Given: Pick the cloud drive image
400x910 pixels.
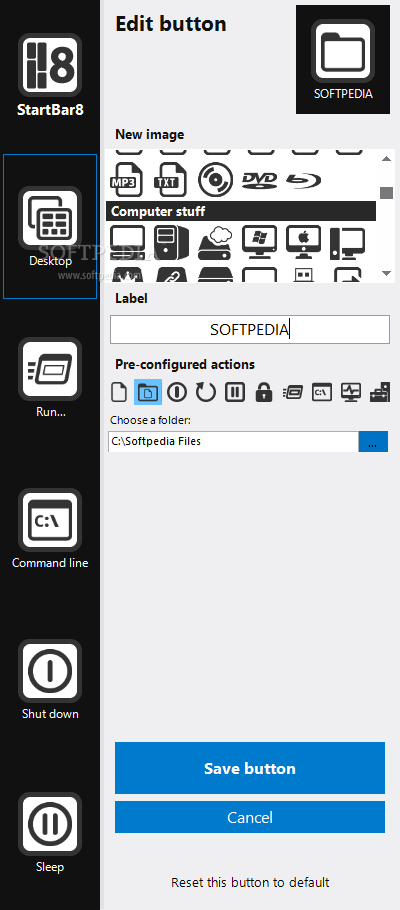Looking at the screenshot, I should [x=215, y=243].
